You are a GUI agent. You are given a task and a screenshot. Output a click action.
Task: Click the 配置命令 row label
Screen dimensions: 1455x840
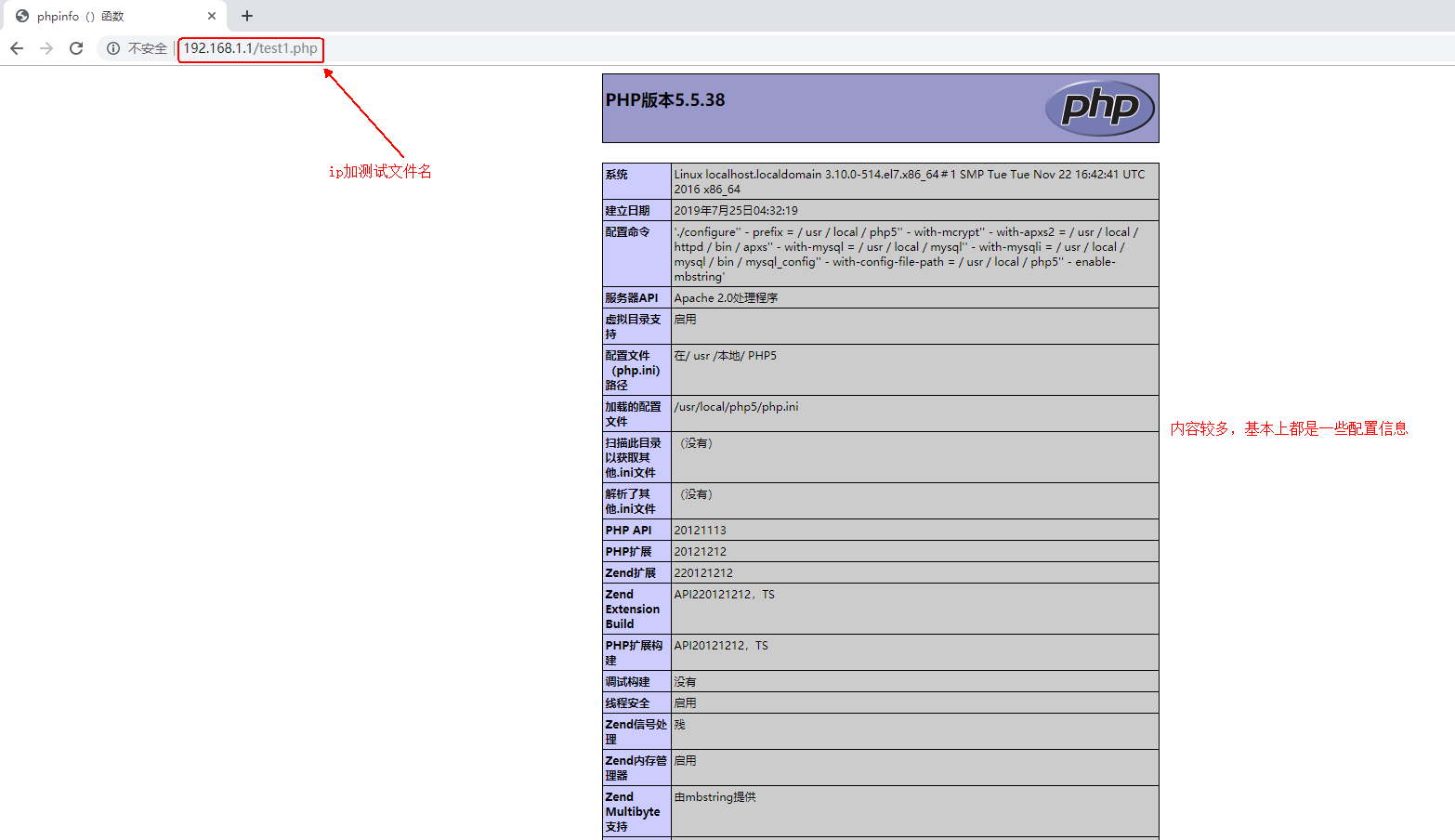[627, 232]
